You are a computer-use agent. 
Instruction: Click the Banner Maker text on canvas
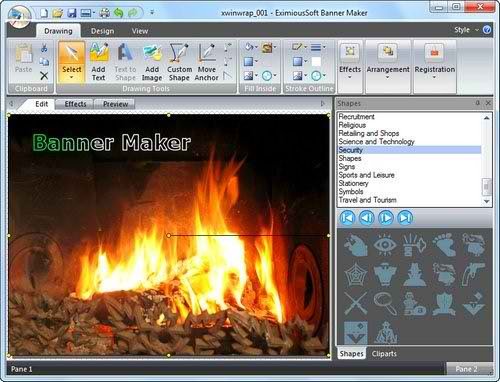tap(112, 143)
